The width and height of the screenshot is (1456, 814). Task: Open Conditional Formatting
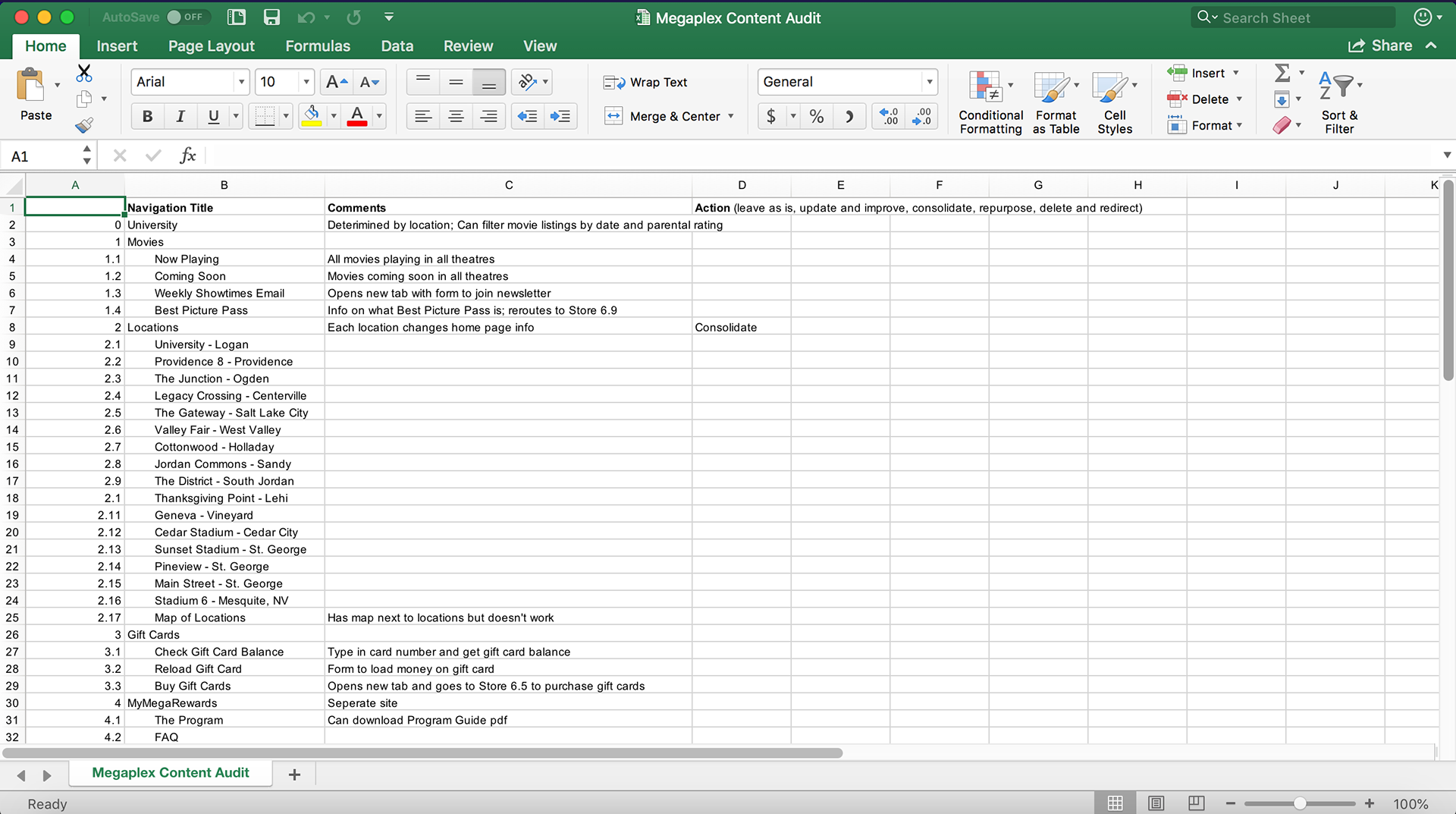tap(990, 102)
